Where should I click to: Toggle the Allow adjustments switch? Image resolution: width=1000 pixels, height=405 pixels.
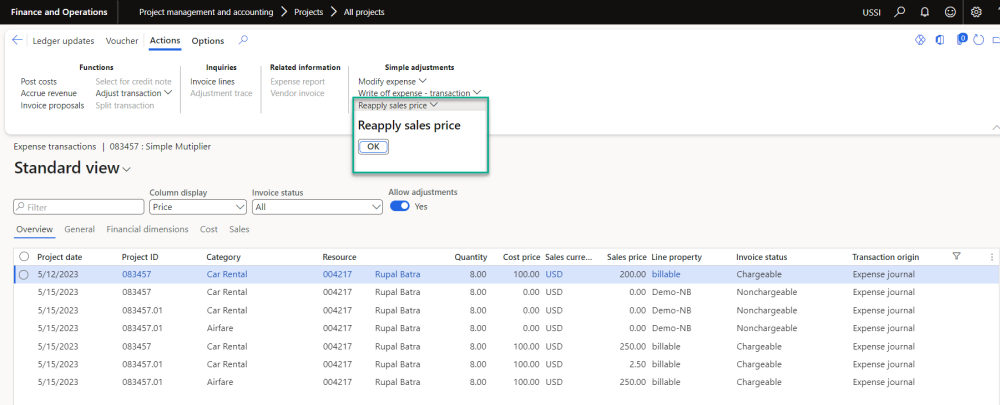click(399, 206)
